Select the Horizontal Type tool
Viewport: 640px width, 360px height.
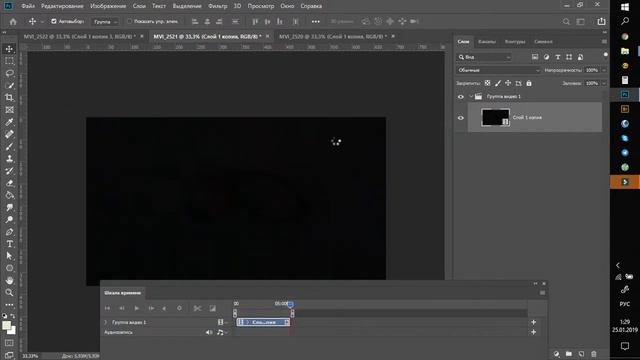(x=9, y=244)
